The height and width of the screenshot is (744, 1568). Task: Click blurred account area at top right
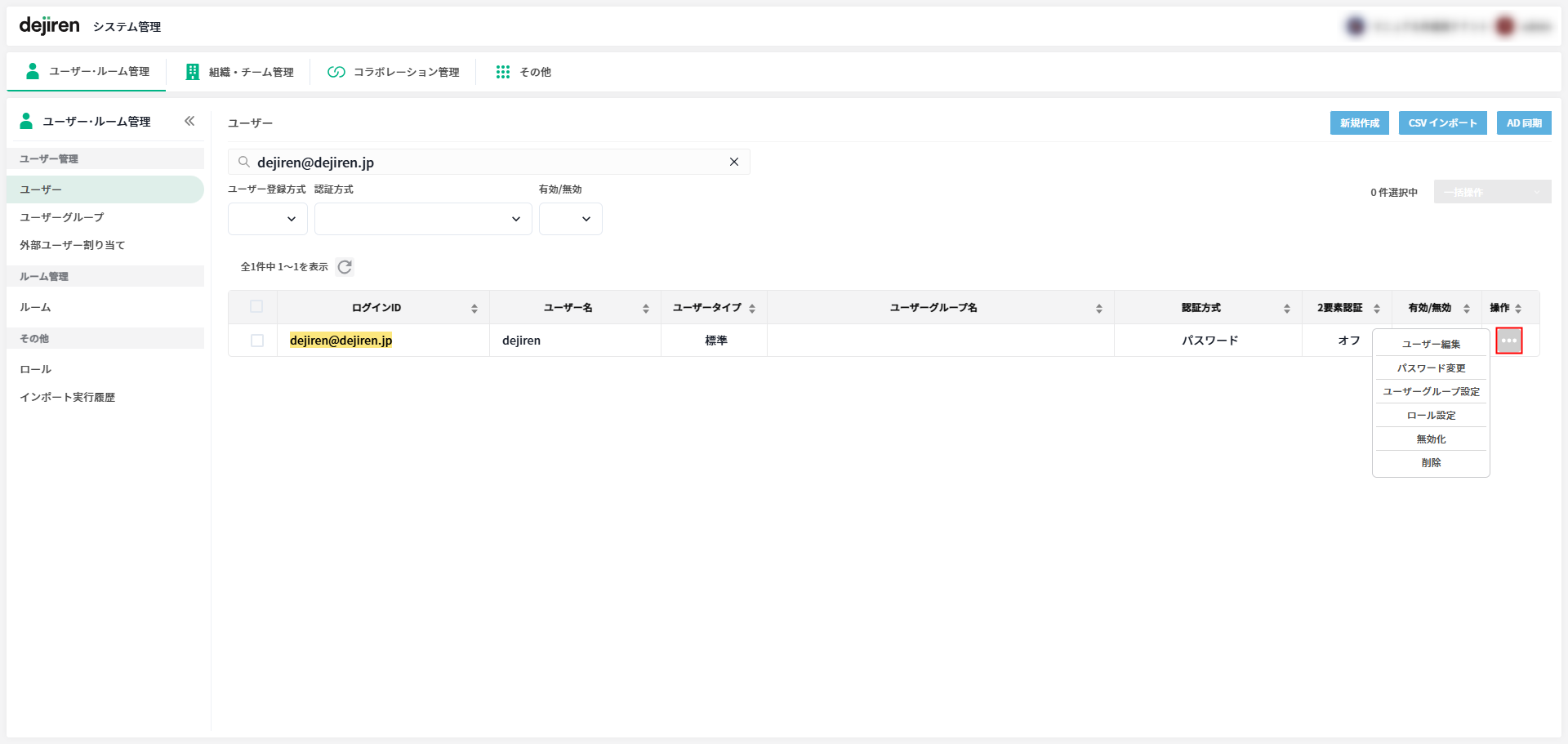(1448, 26)
